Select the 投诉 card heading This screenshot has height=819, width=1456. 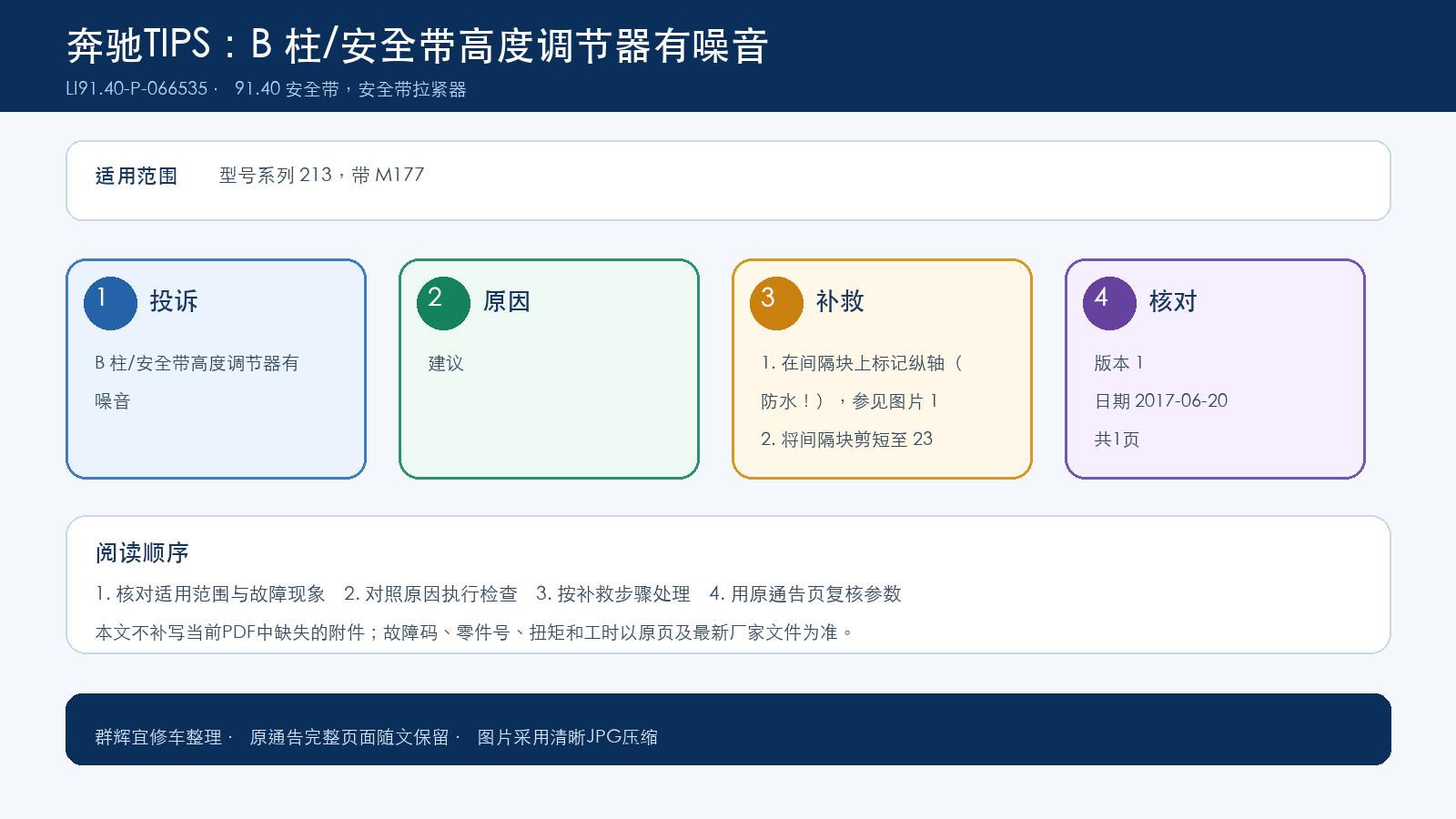[174, 301]
